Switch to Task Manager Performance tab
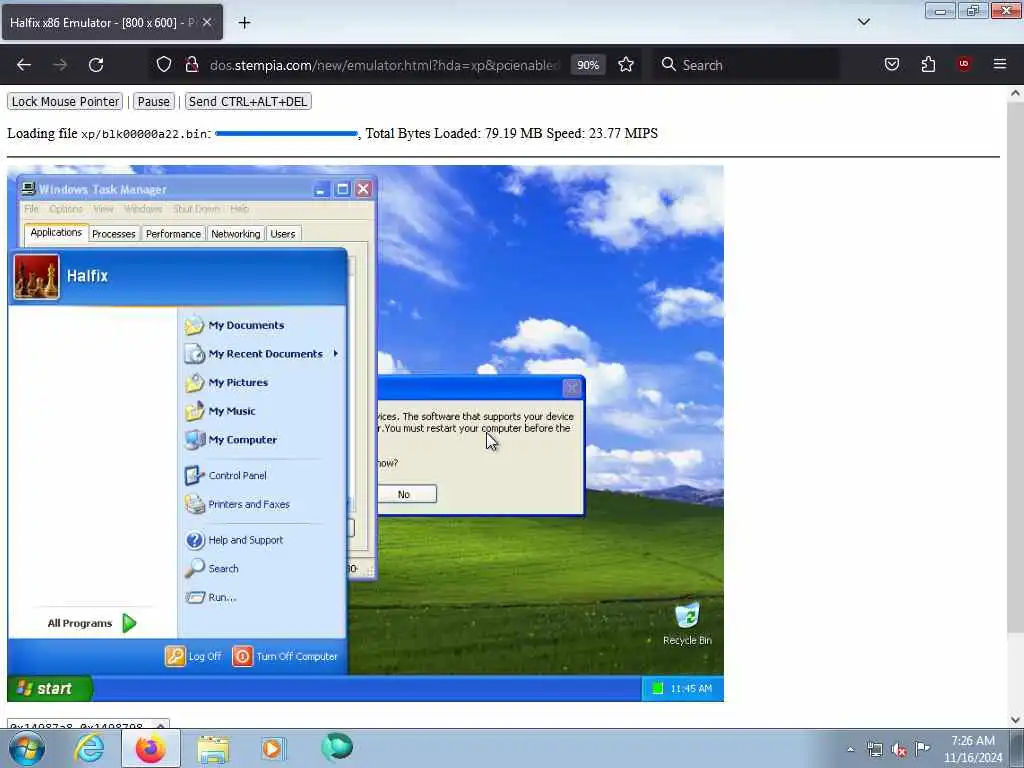The height and width of the screenshot is (768, 1024). point(173,234)
